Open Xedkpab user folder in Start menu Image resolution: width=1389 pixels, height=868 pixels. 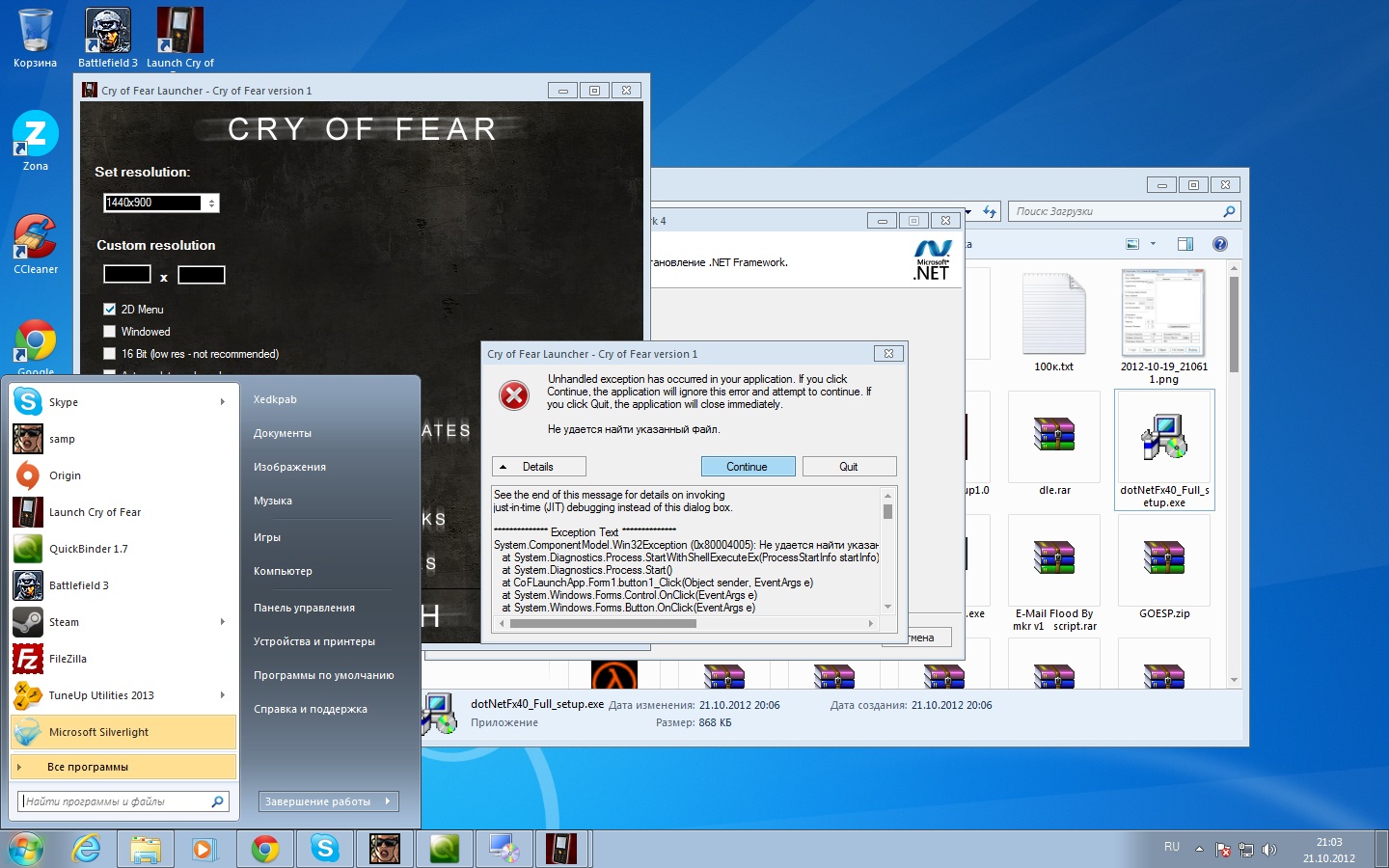[x=275, y=399]
